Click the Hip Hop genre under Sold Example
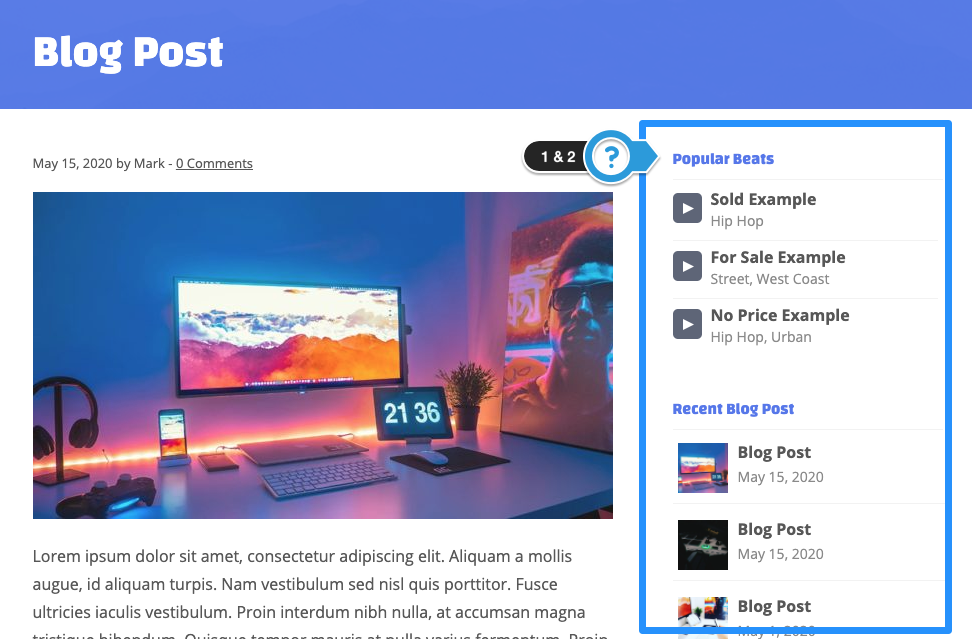The height and width of the screenshot is (639, 972). 736,221
